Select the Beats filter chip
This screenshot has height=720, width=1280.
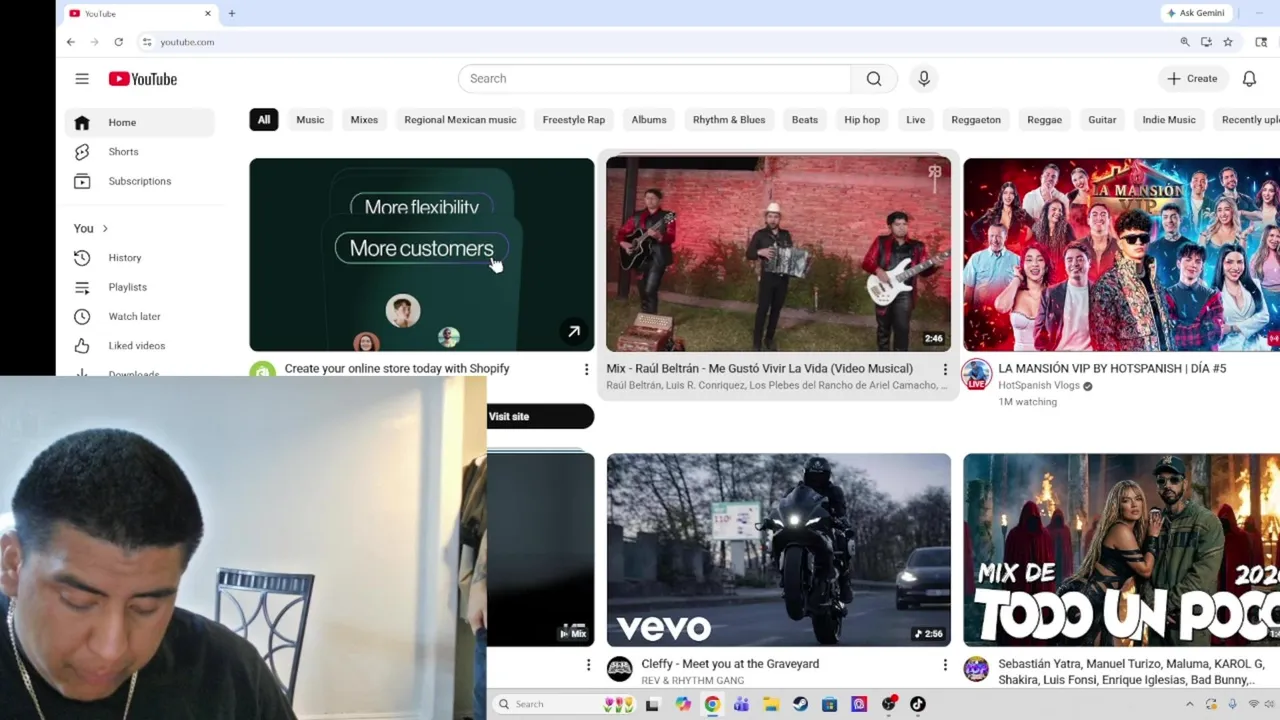point(805,120)
